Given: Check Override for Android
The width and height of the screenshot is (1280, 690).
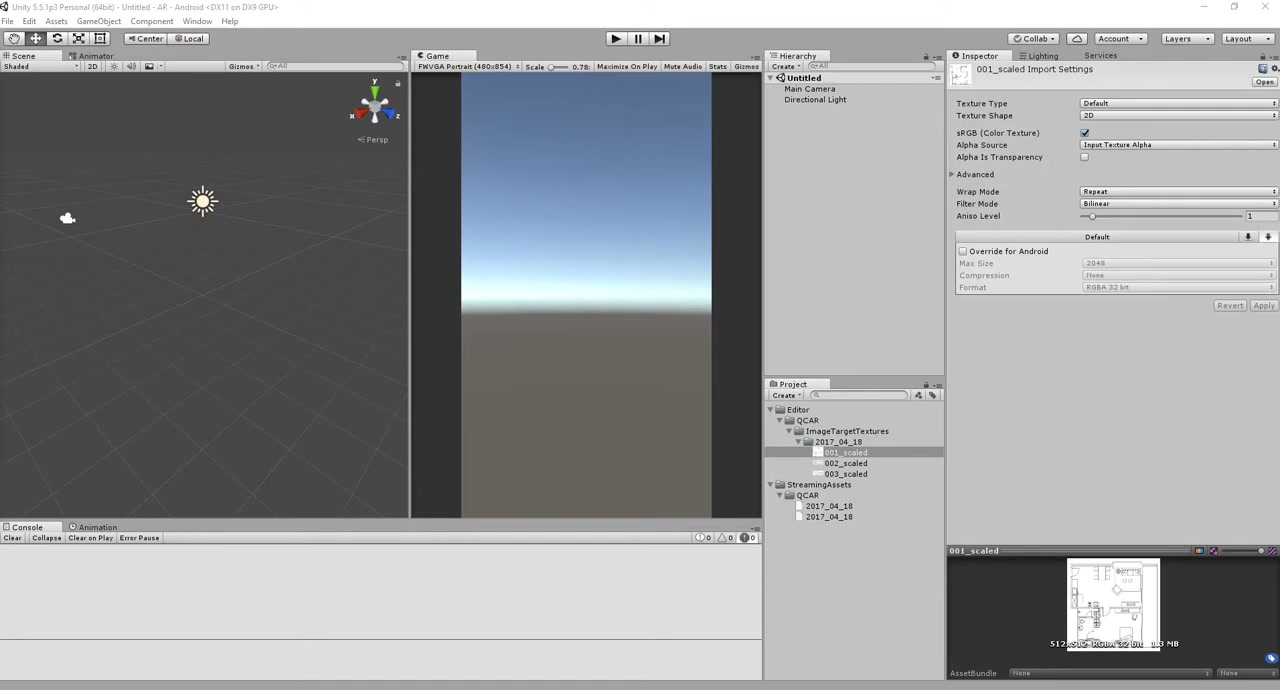Looking at the screenshot, I should point(963,251).
